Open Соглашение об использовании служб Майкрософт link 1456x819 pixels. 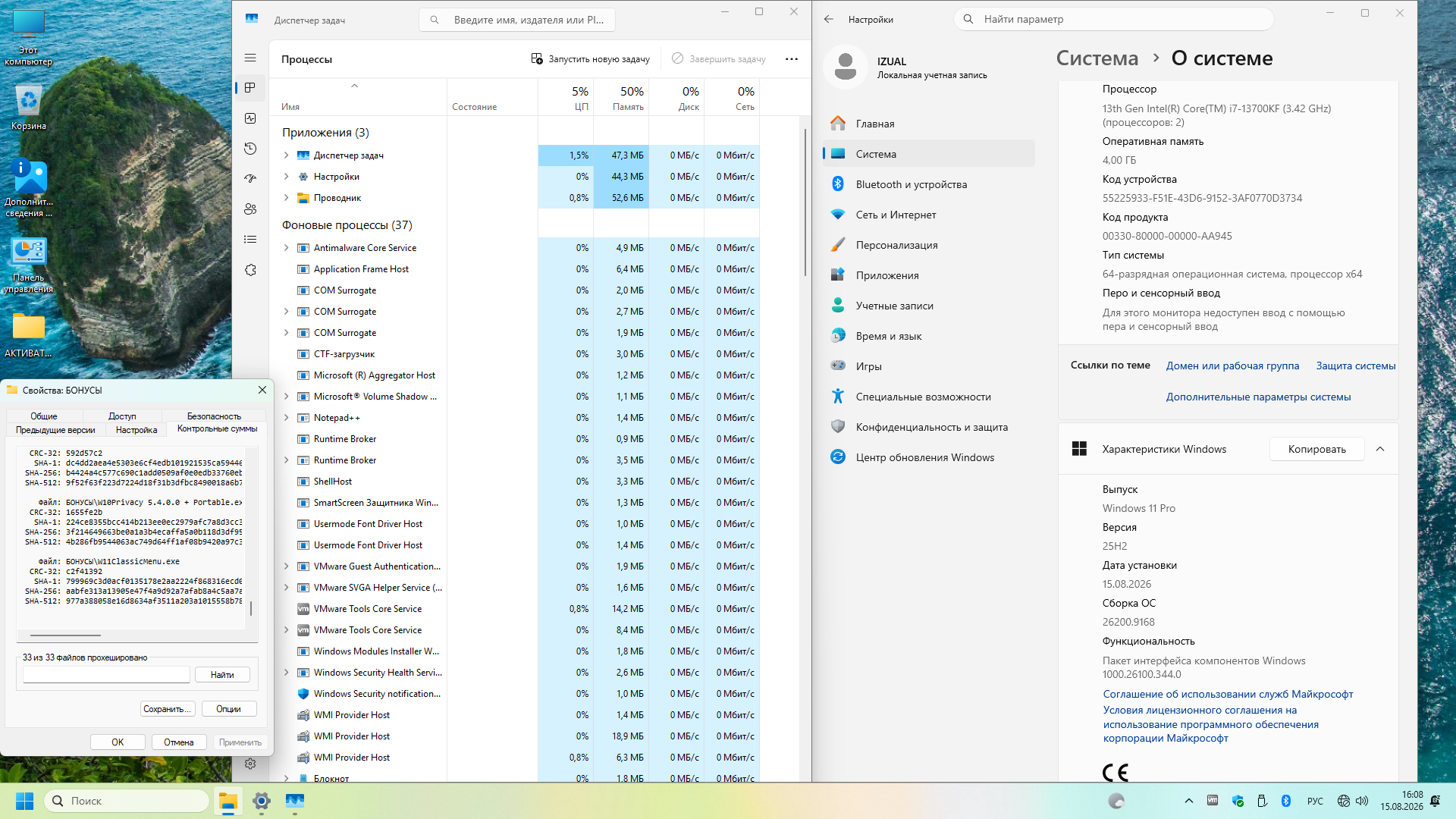1228,694
